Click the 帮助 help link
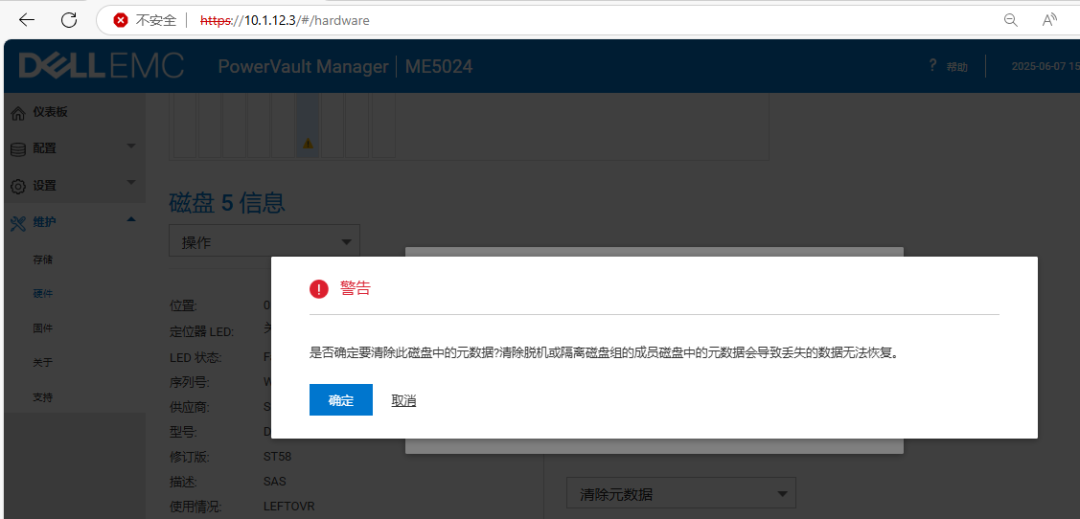 click(957, 67)
